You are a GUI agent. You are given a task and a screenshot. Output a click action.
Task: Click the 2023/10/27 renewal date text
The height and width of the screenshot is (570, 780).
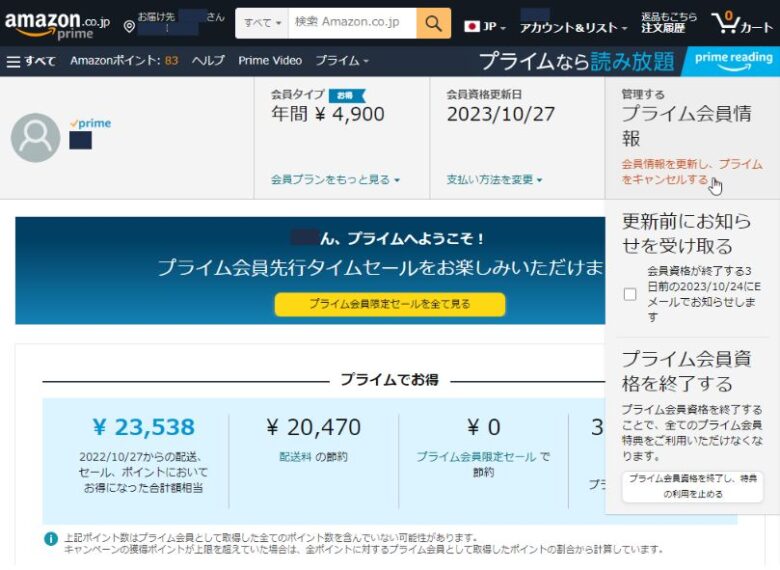500,114
